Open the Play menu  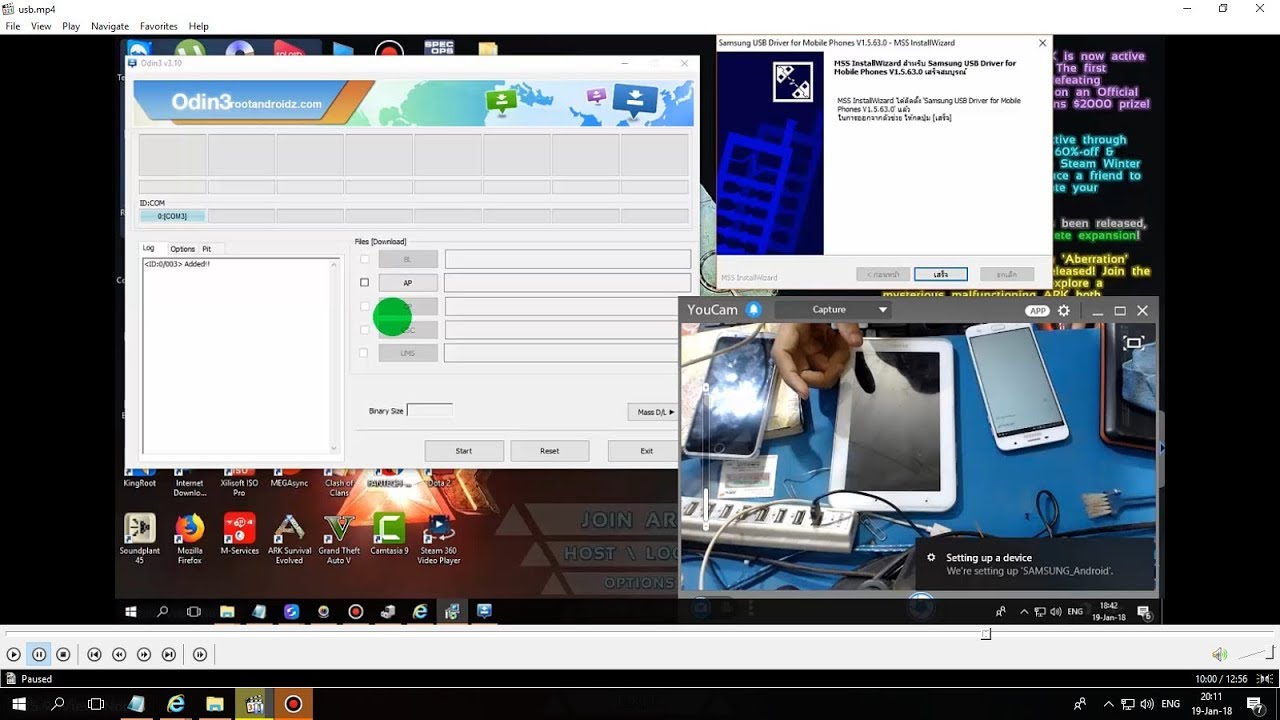(71, 26)
